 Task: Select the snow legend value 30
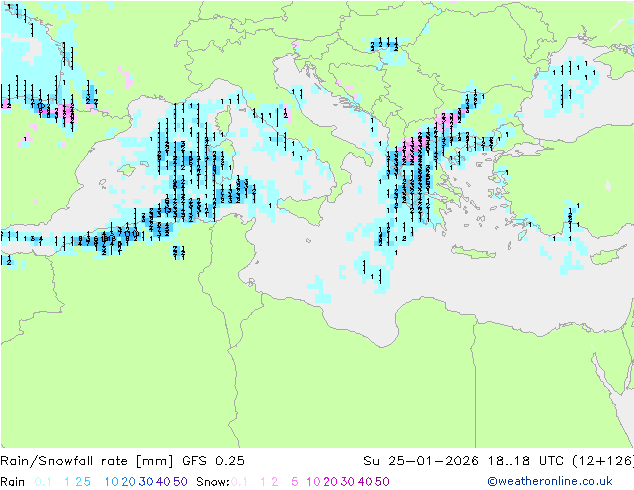348,482
